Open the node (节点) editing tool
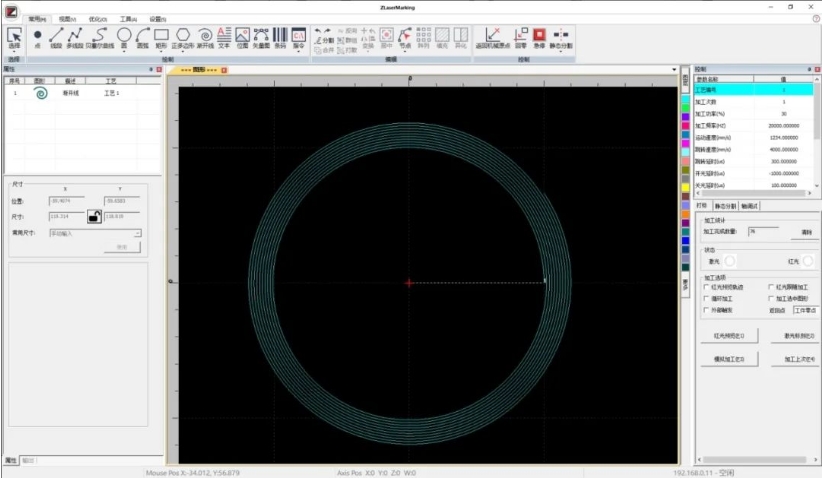Viewport: 822px width, 479px height. (x=405, y=38)
